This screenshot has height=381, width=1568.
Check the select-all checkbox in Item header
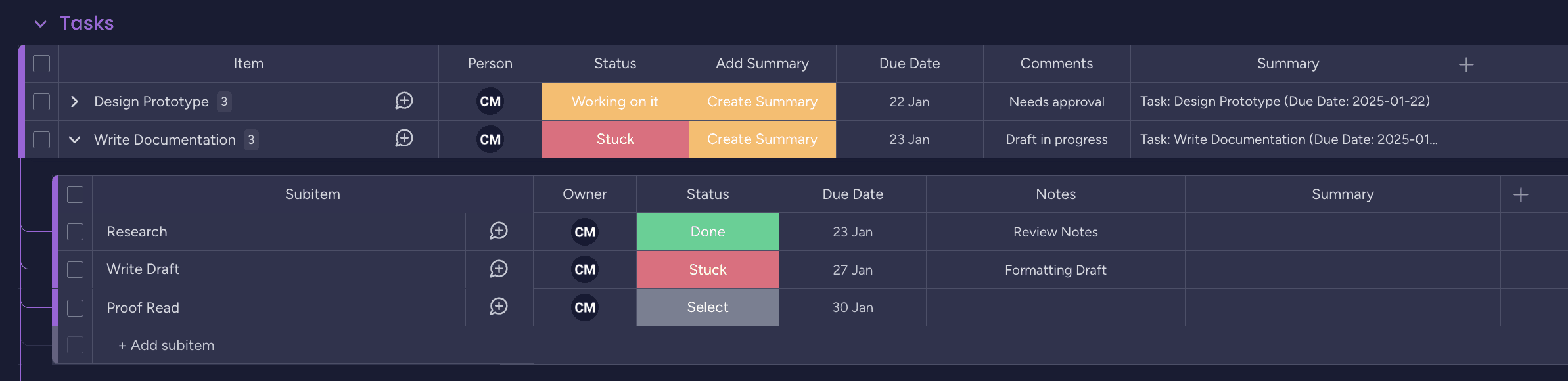click(41, 64)
